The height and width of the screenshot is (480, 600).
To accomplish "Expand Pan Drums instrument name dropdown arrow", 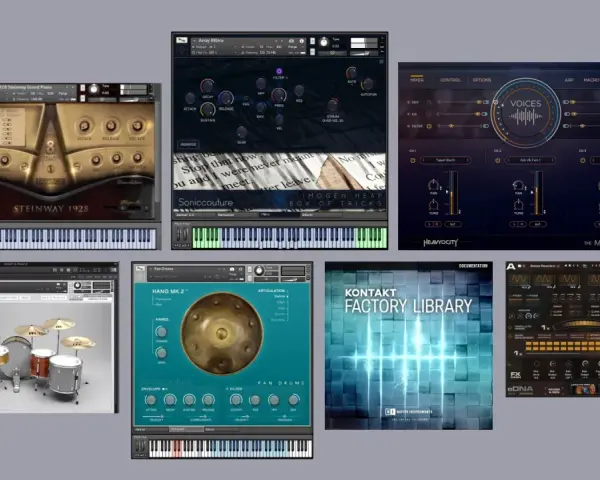I will (151, 269).
